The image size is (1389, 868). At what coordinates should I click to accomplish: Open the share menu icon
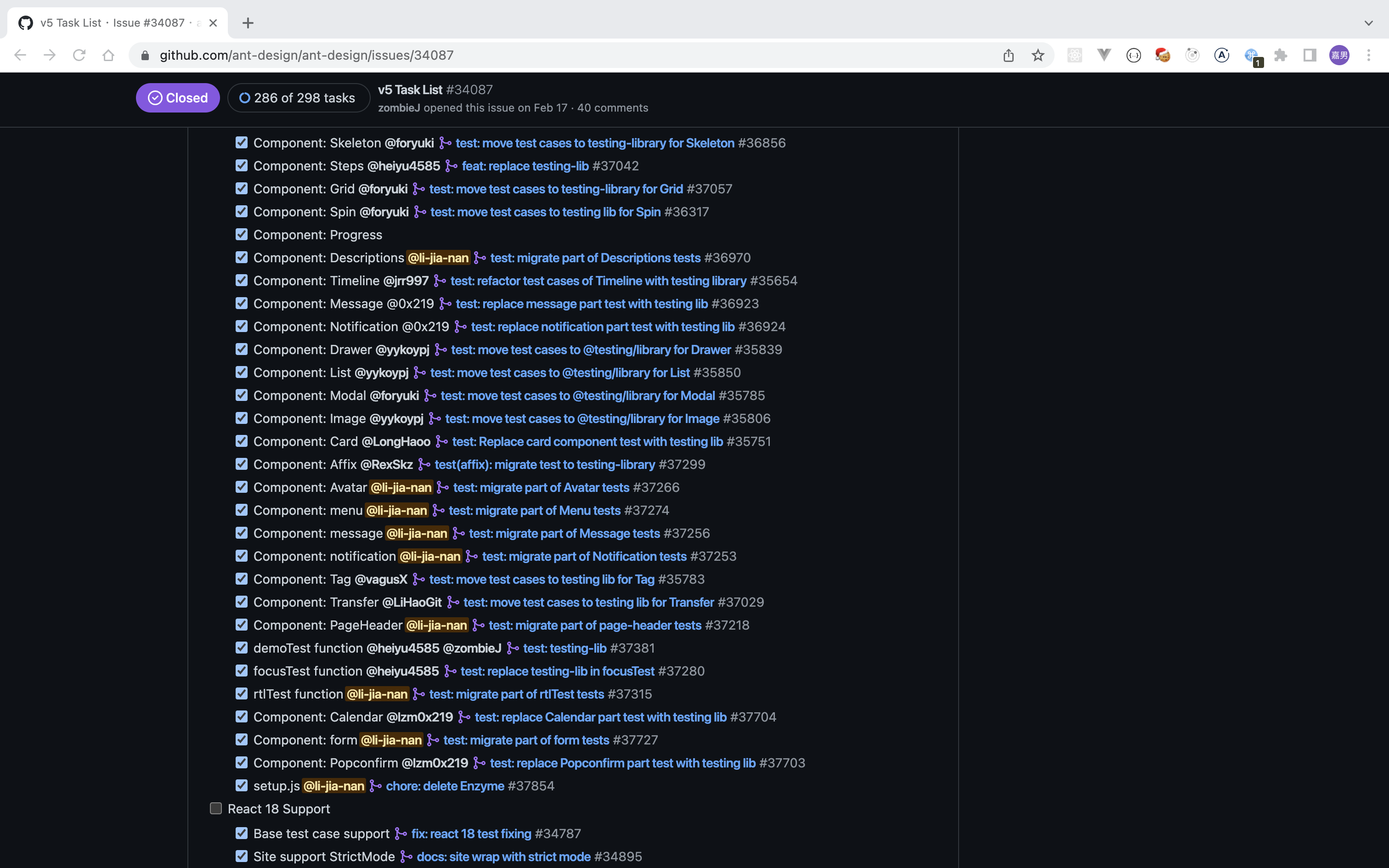coord(1009,55)
